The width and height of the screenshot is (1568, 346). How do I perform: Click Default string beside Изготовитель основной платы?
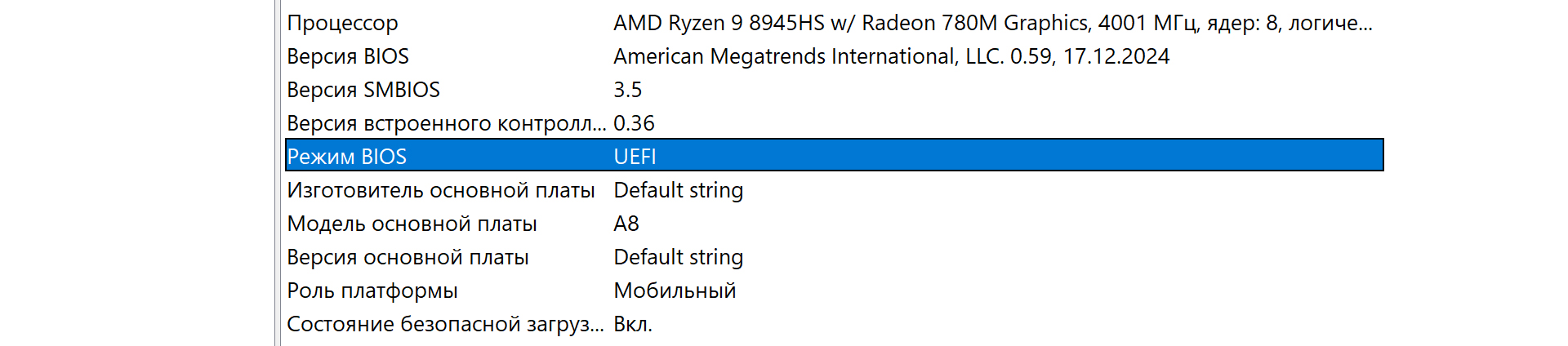pos(678,190)
